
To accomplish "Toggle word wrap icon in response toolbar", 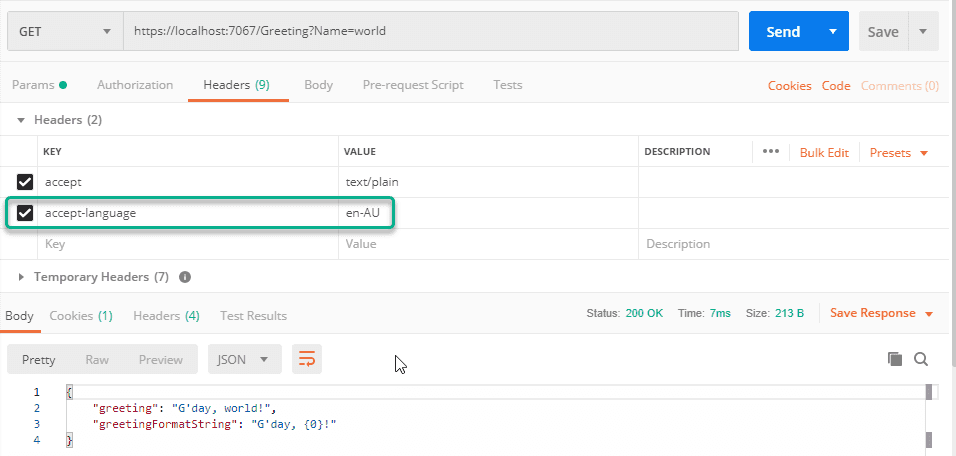I will tap(307, 359).
